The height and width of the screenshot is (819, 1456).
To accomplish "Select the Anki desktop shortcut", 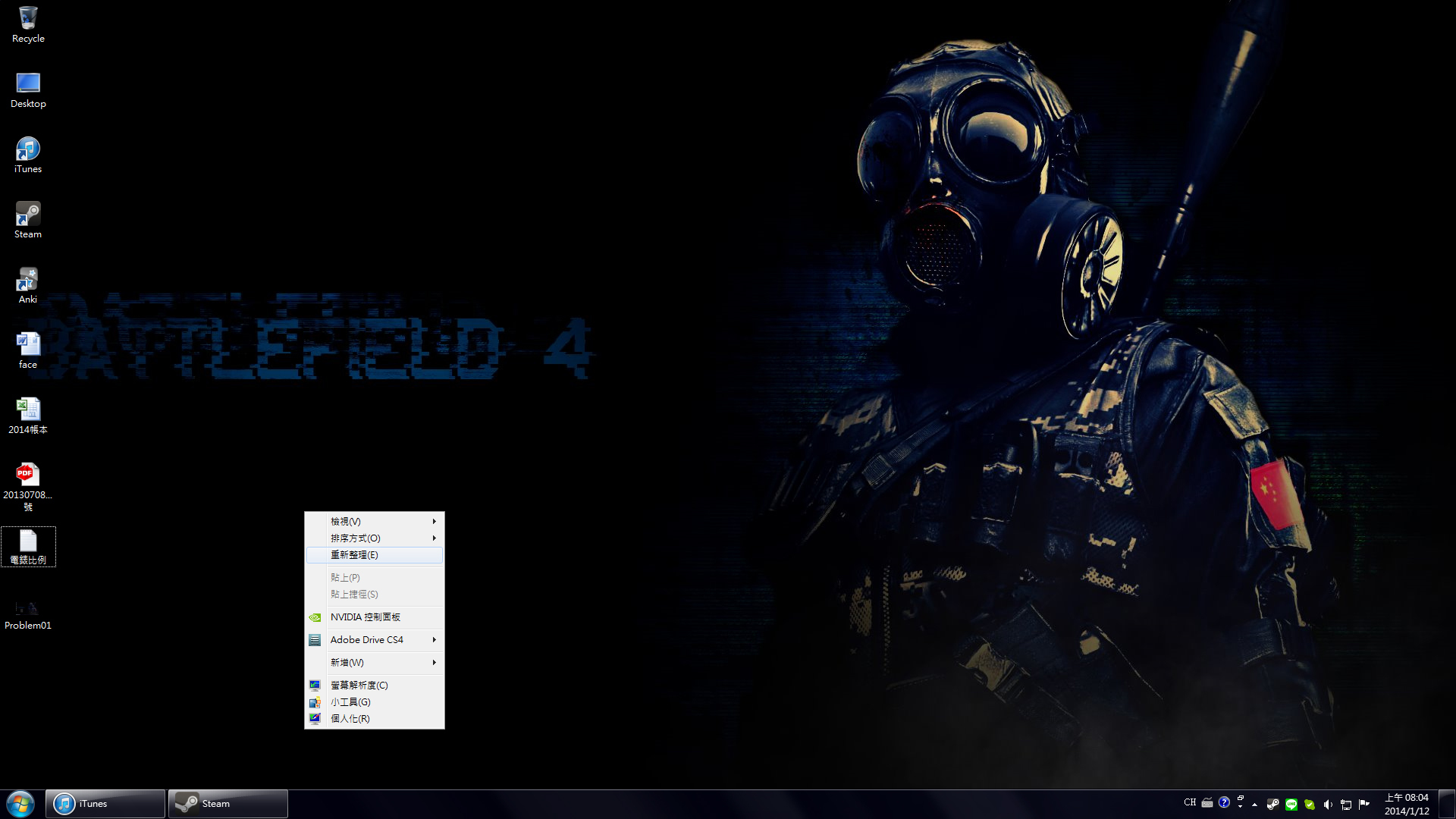I will tap(28, 284).
